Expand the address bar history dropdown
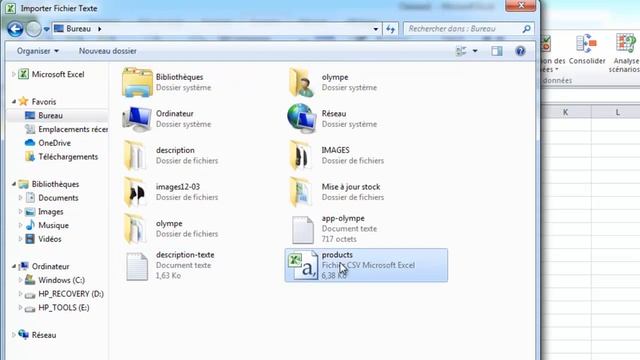 point(376,29)
